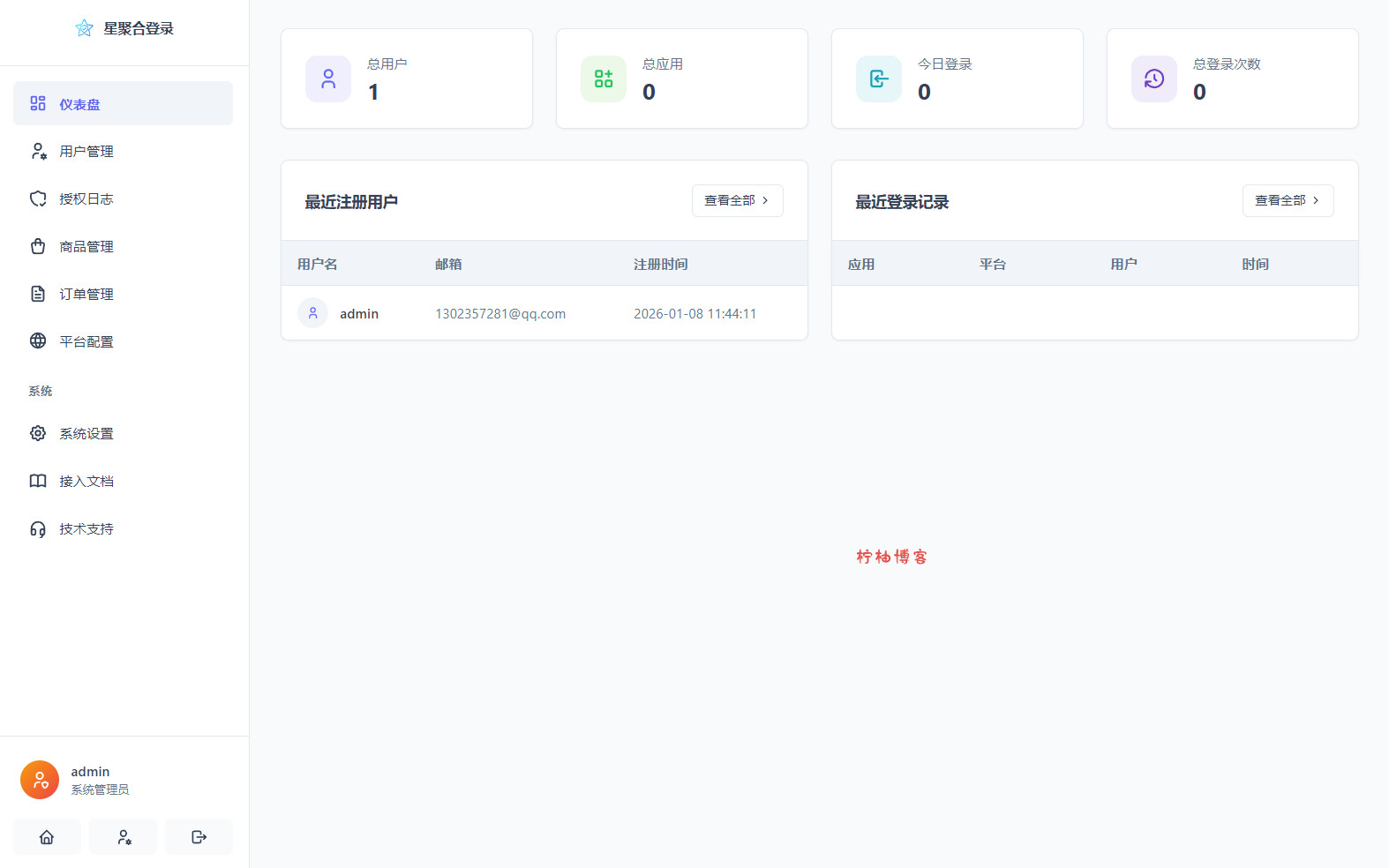View all recent login records (查看全部)
This screenshot has height=868, width=1389.
(x=1288, y=201)
